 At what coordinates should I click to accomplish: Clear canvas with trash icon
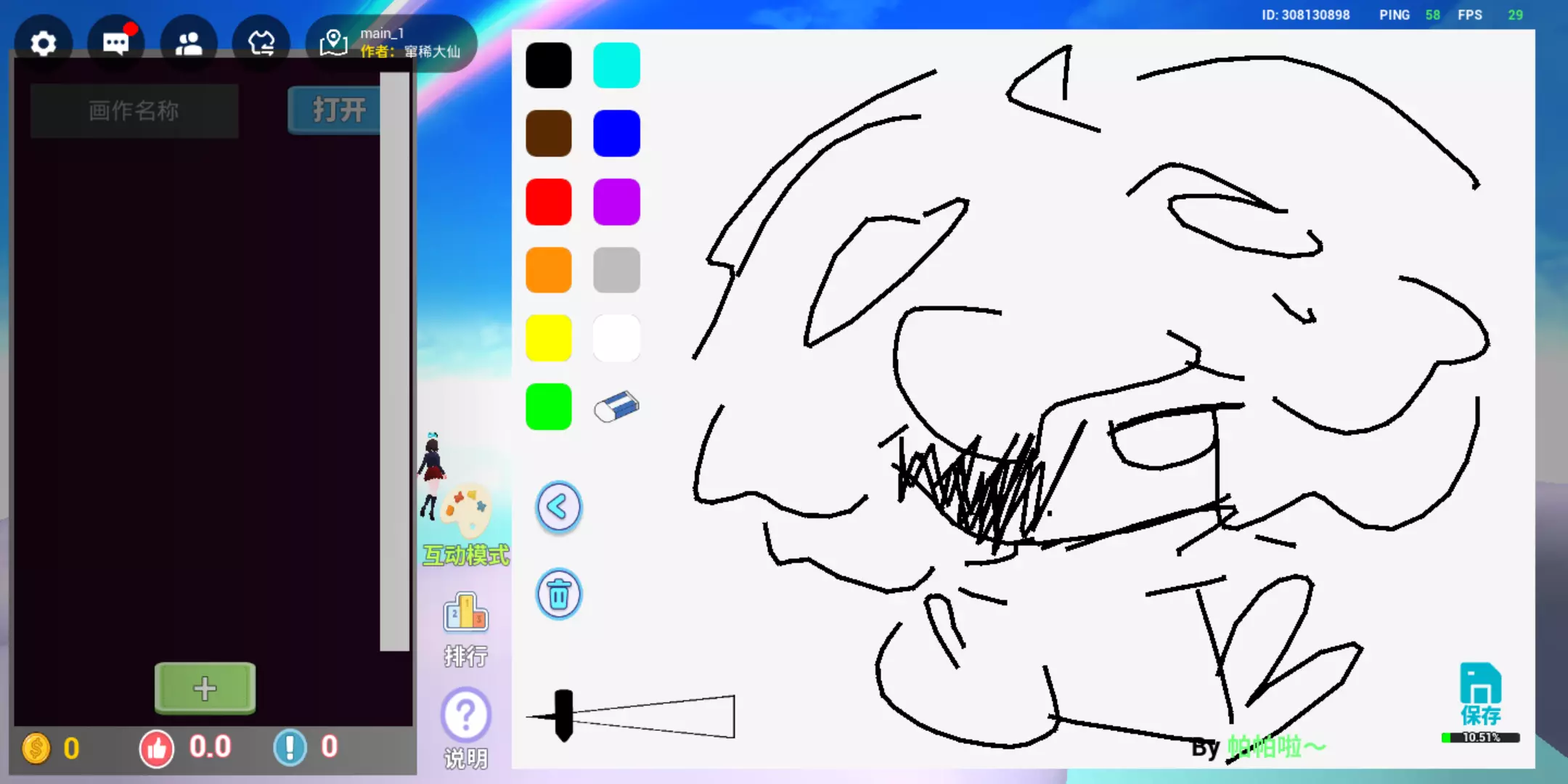coord(558,595)
